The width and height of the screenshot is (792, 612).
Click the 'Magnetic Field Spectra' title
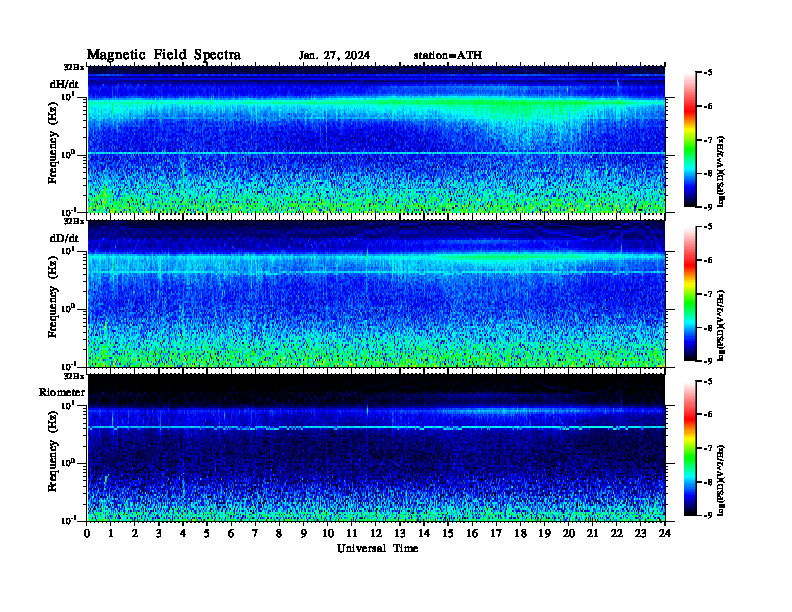pyautogui.click(x=164, y=55)
